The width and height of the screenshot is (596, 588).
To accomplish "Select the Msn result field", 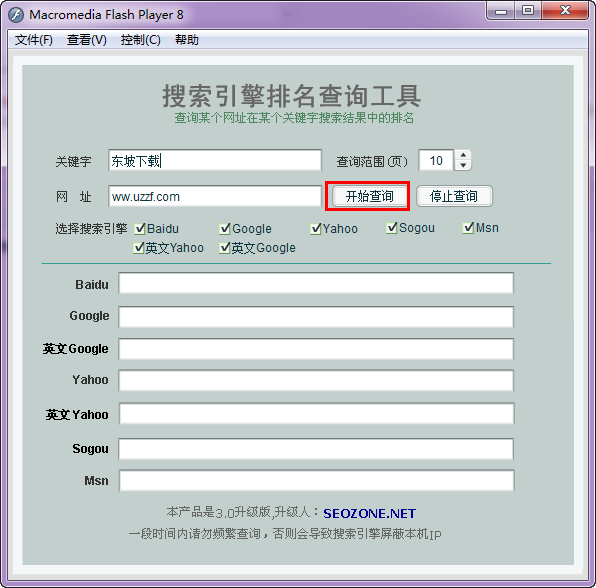I will [317, 480].
